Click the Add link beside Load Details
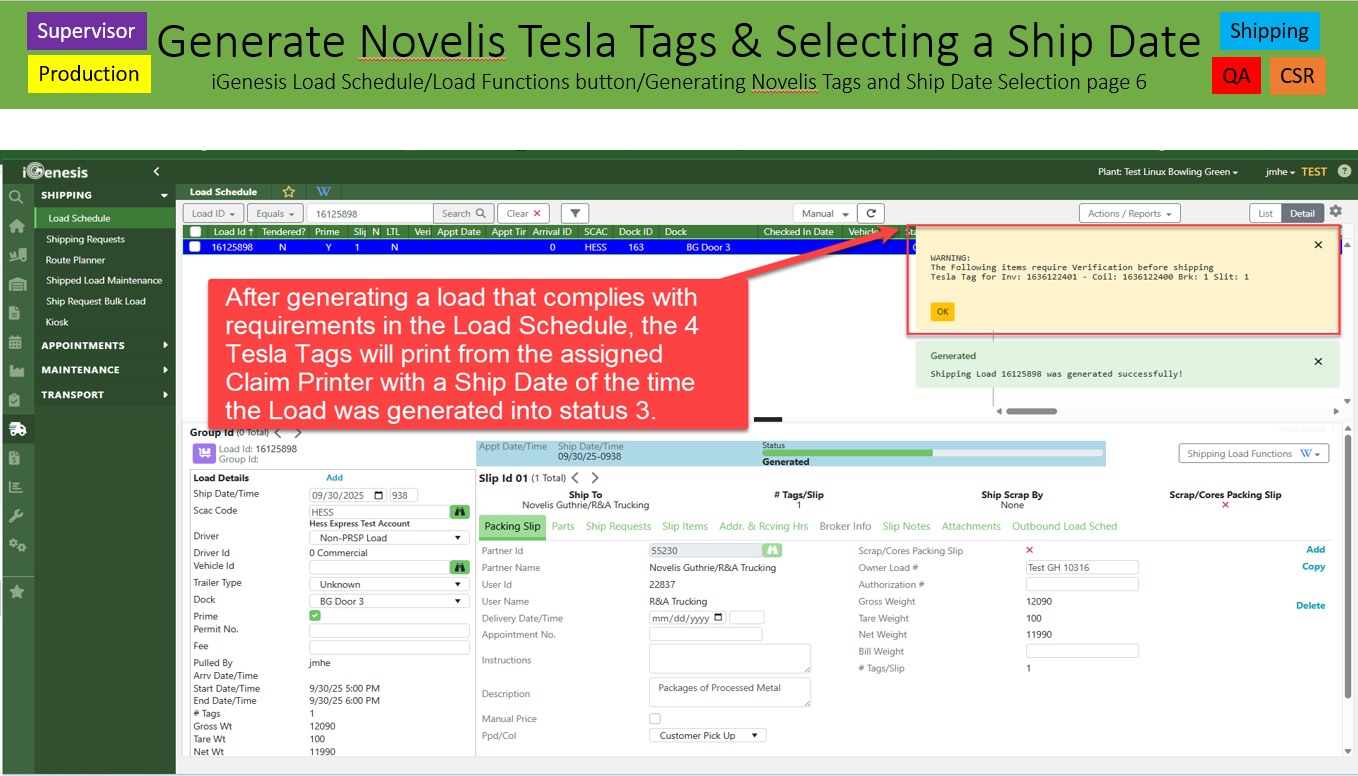 [335, 478]
